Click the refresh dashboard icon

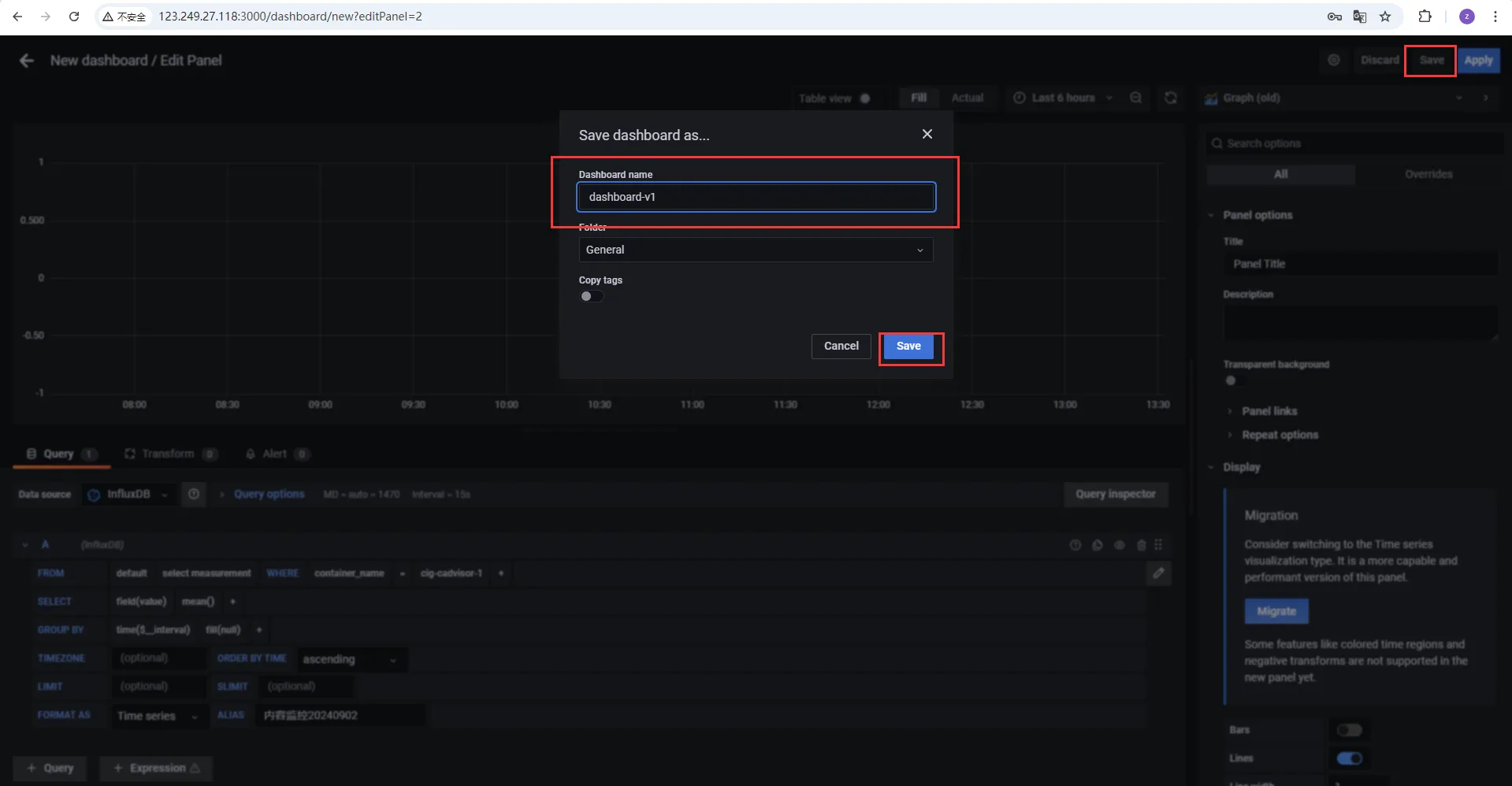point(1171,98)
